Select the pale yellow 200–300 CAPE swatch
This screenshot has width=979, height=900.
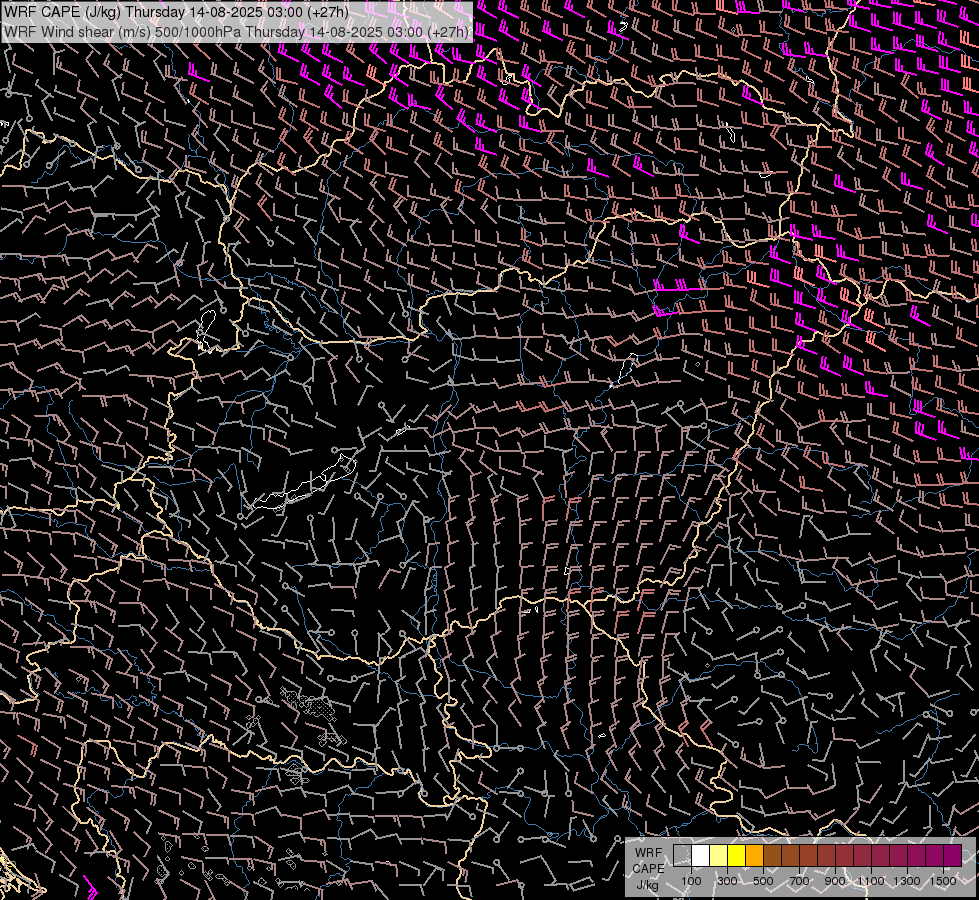(719, 855)
